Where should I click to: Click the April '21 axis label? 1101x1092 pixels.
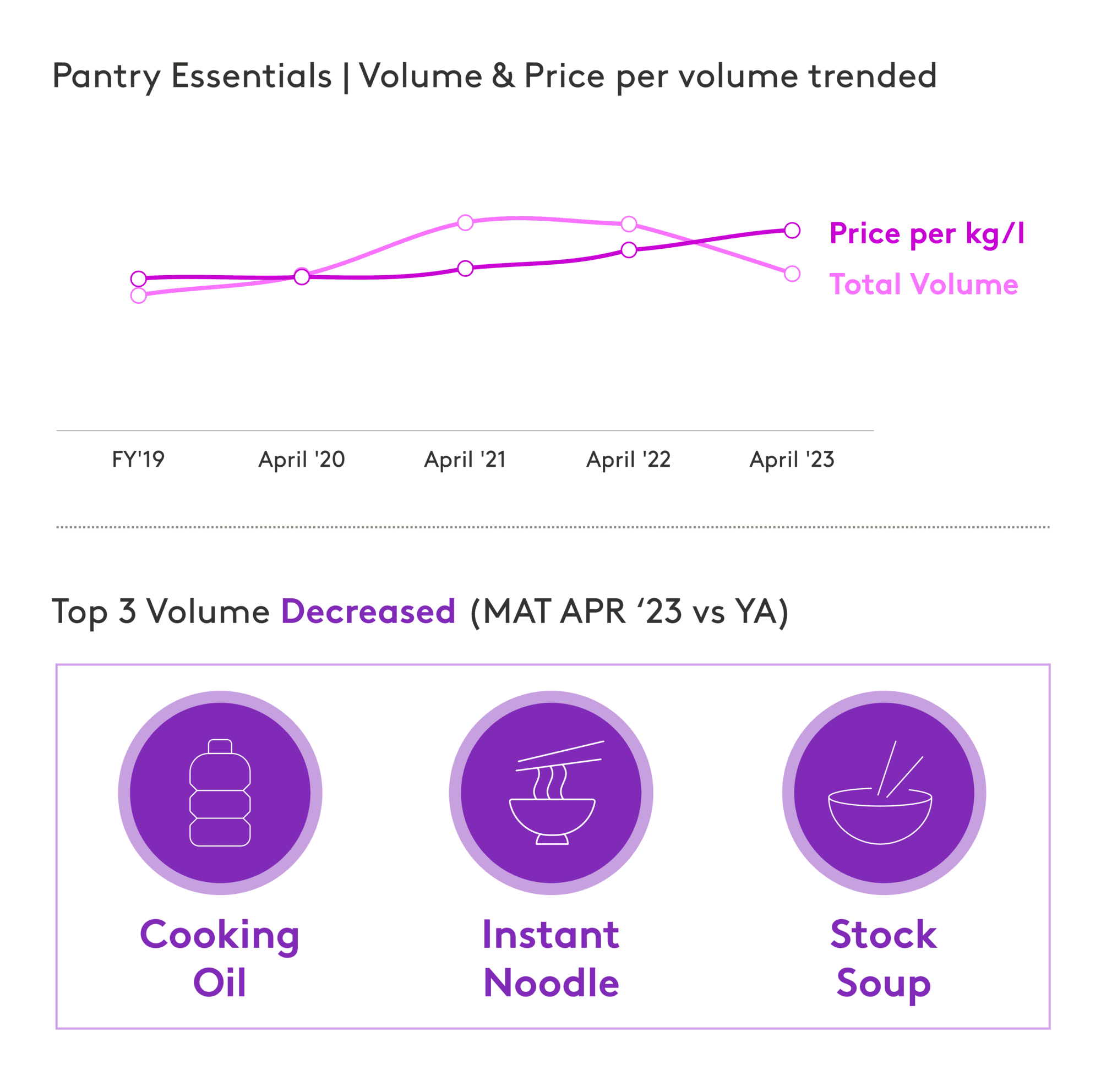[465, 460]
